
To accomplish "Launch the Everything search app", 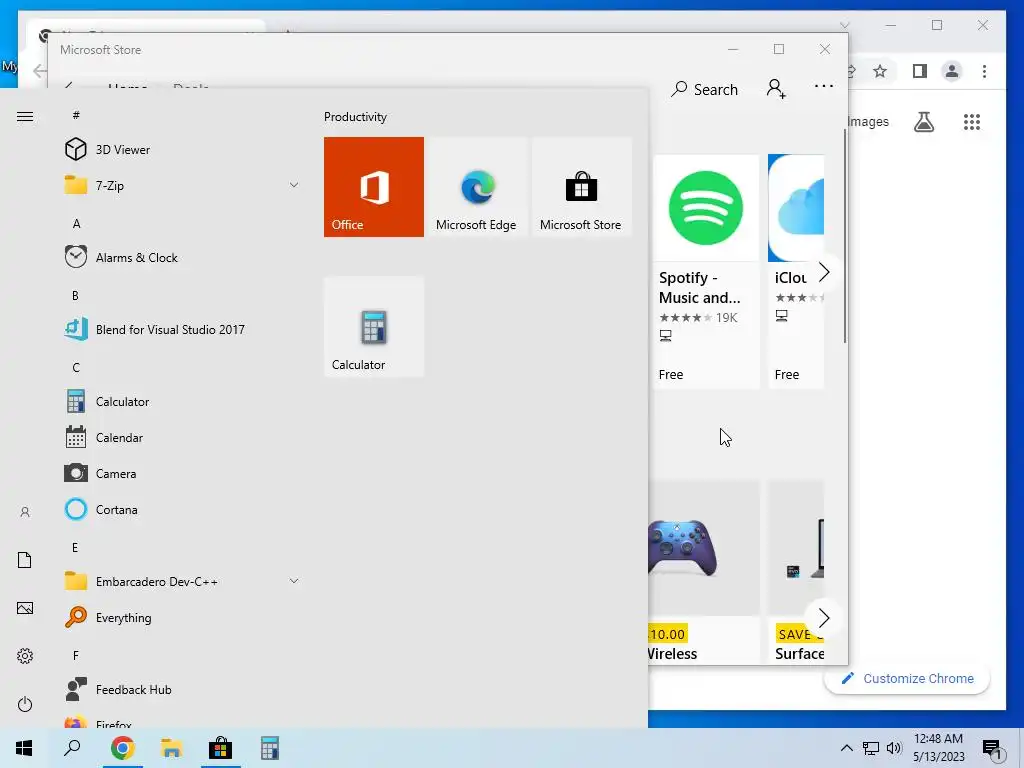I will coord(182,617).
